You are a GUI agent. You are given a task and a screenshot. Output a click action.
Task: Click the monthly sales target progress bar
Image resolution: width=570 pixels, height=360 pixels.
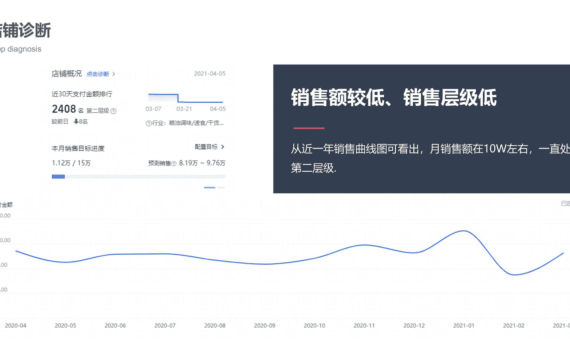(139, 177)
